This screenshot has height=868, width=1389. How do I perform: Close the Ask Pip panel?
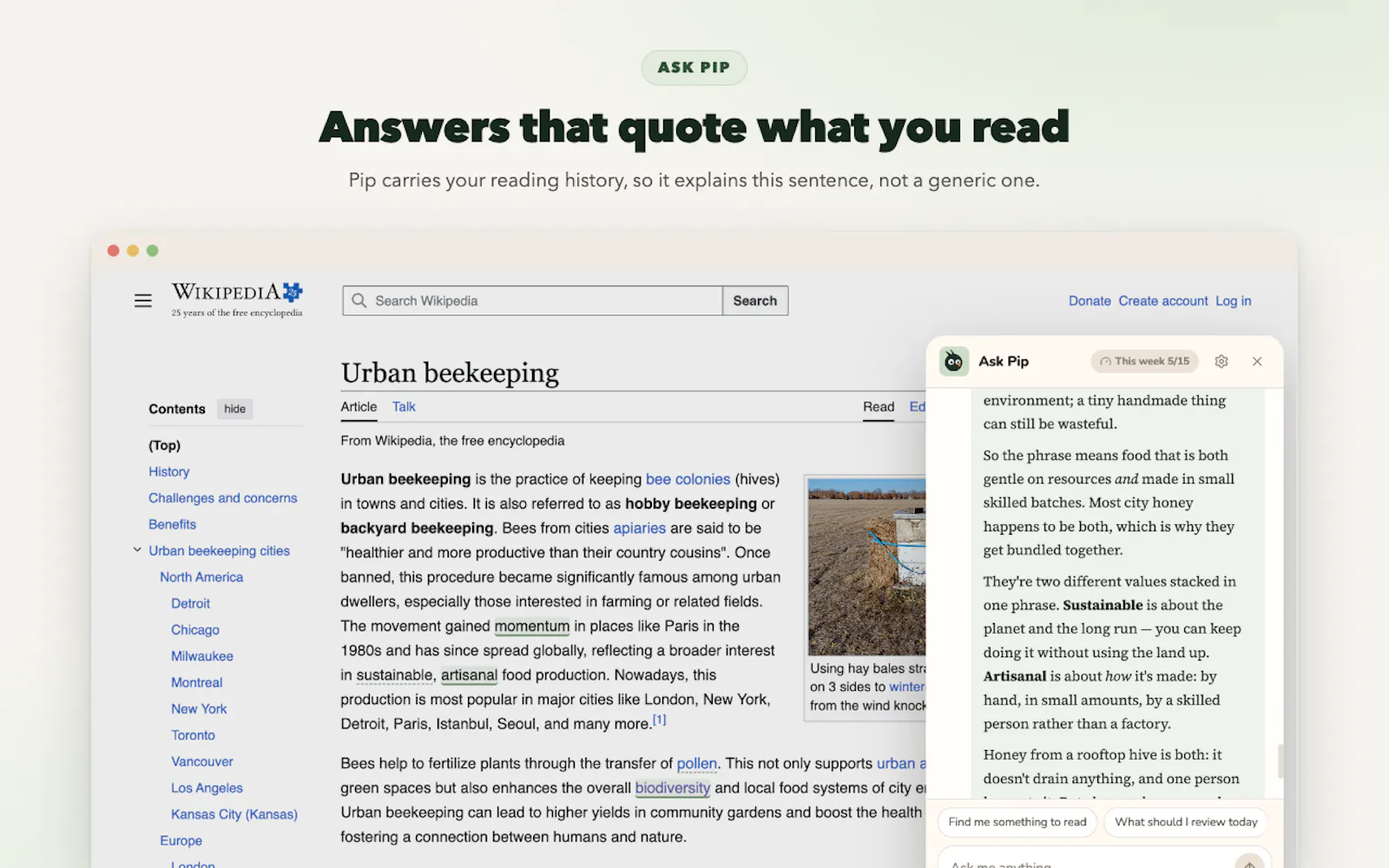pos(1257,361)
